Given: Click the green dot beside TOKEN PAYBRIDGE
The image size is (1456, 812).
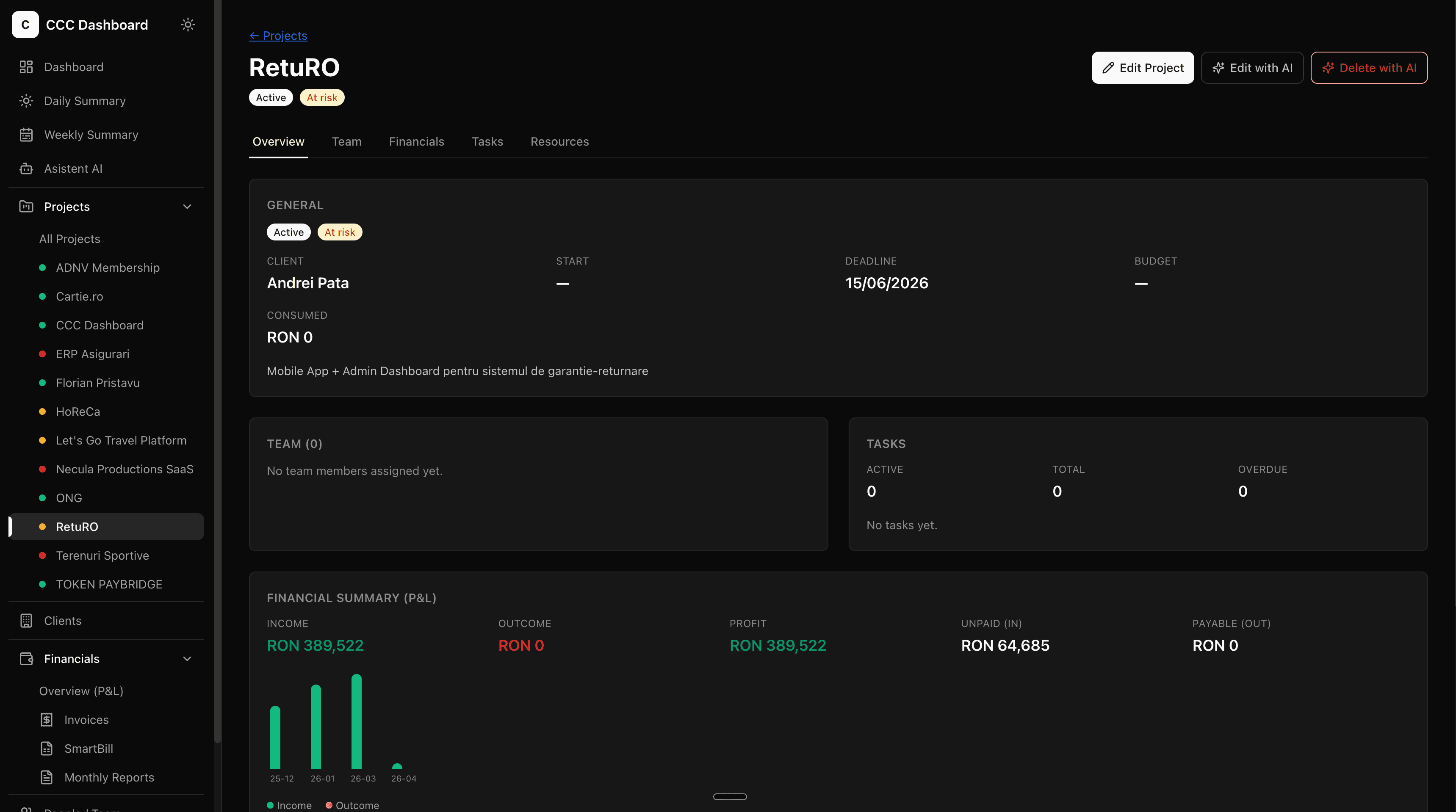Looking at the screenshot, I should click(42, 584).
